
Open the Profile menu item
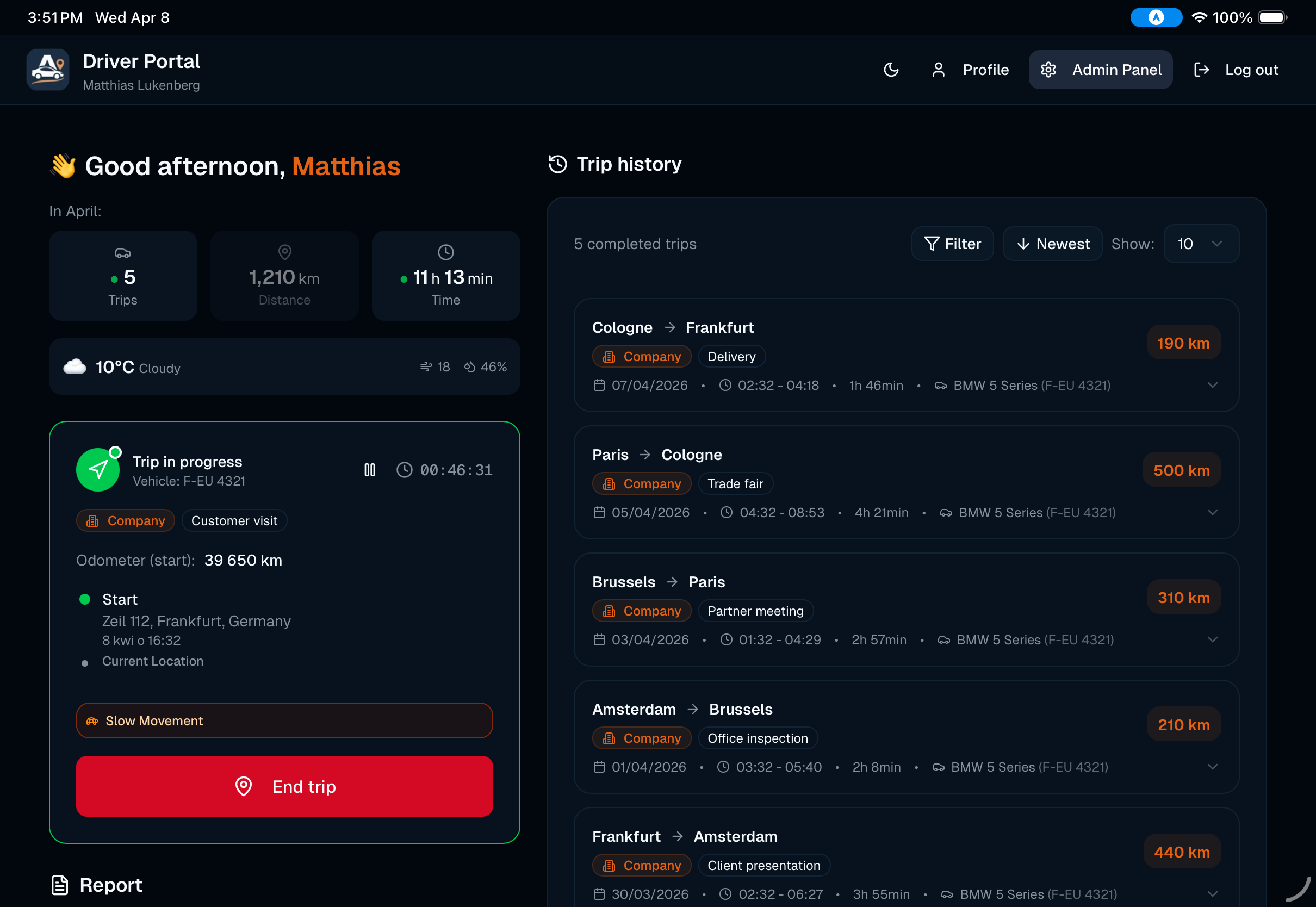pos(985,70)
